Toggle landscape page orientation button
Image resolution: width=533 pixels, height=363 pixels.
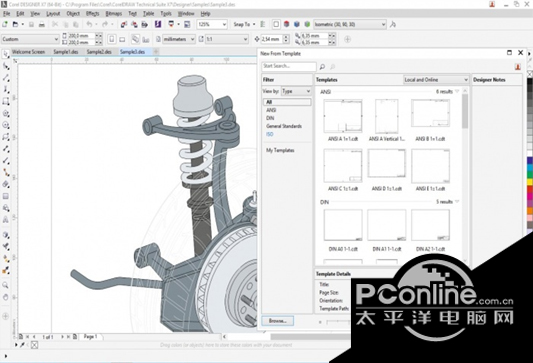(122, 39)
